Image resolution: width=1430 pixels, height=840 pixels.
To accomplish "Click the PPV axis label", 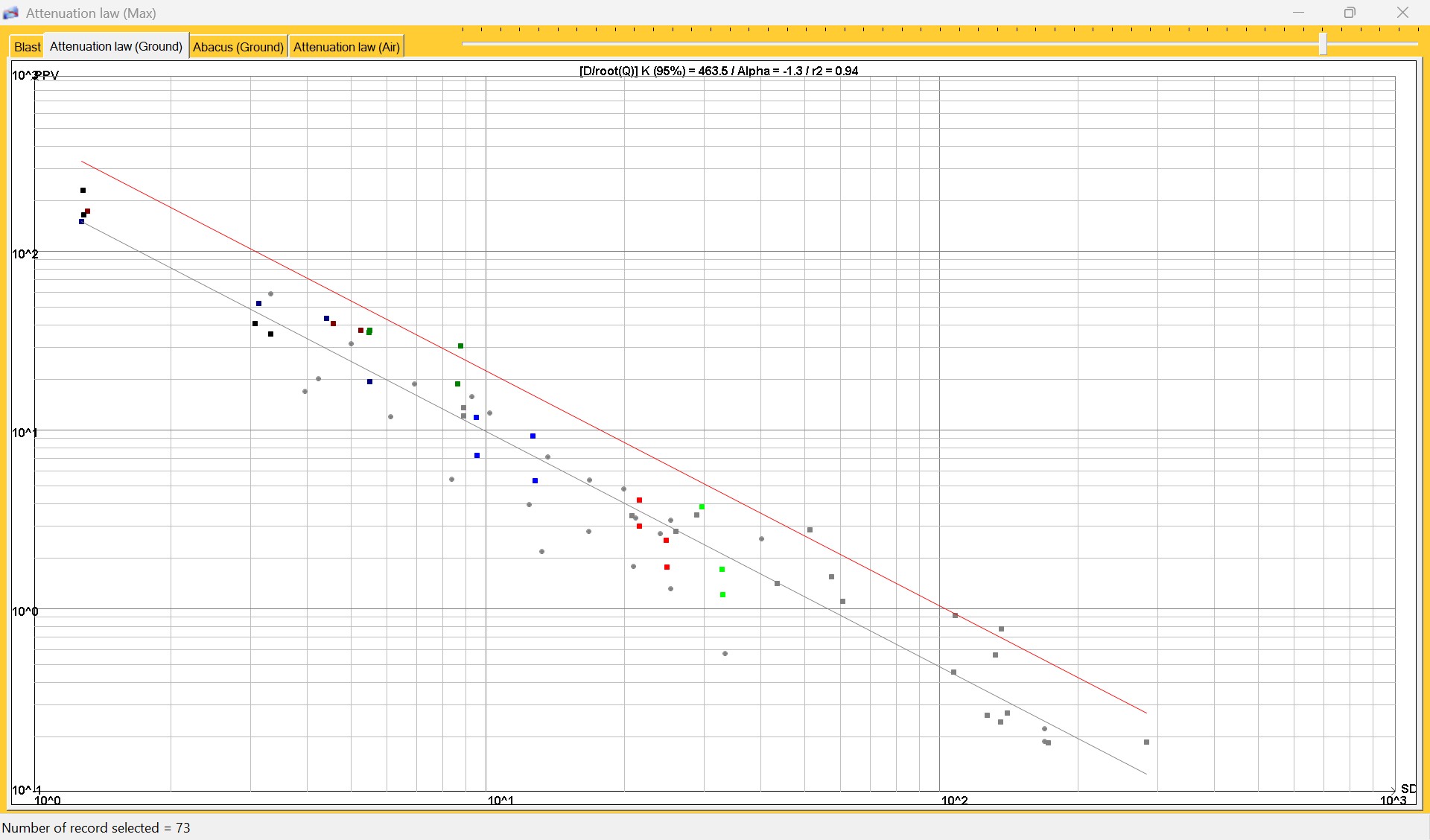I will click(46, 74).
